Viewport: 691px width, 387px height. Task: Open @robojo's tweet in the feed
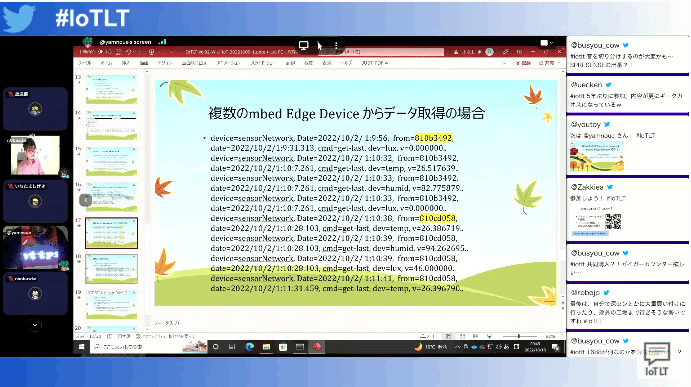coord(627,306)
